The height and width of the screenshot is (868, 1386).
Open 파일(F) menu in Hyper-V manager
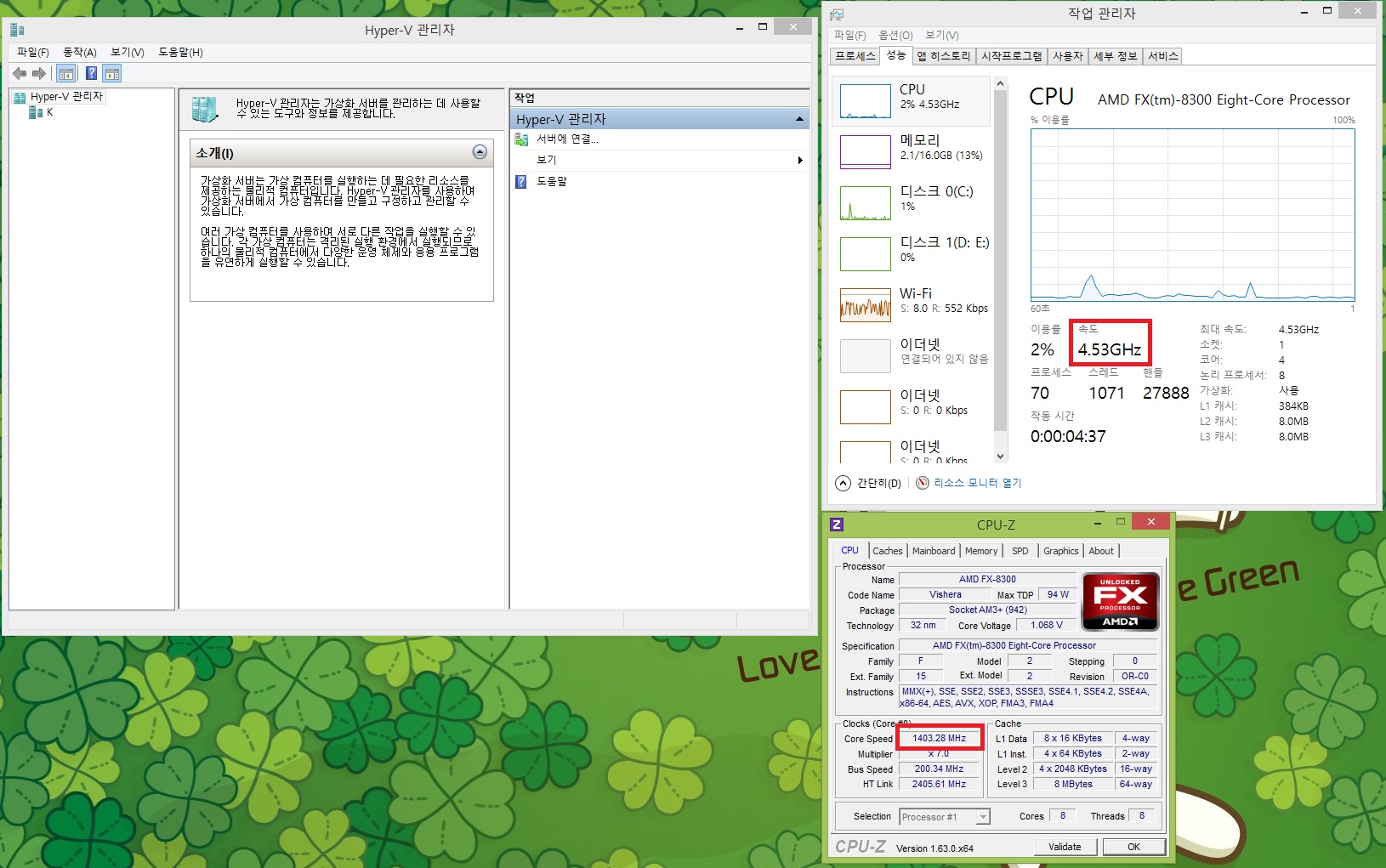pyautogui.click(x=33, y=53)
